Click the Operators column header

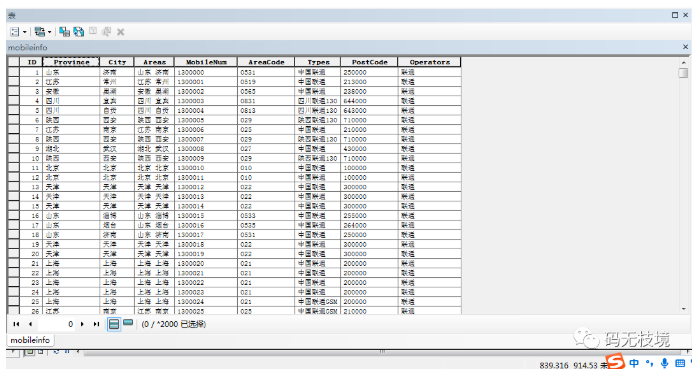click(x=429, y=62)
